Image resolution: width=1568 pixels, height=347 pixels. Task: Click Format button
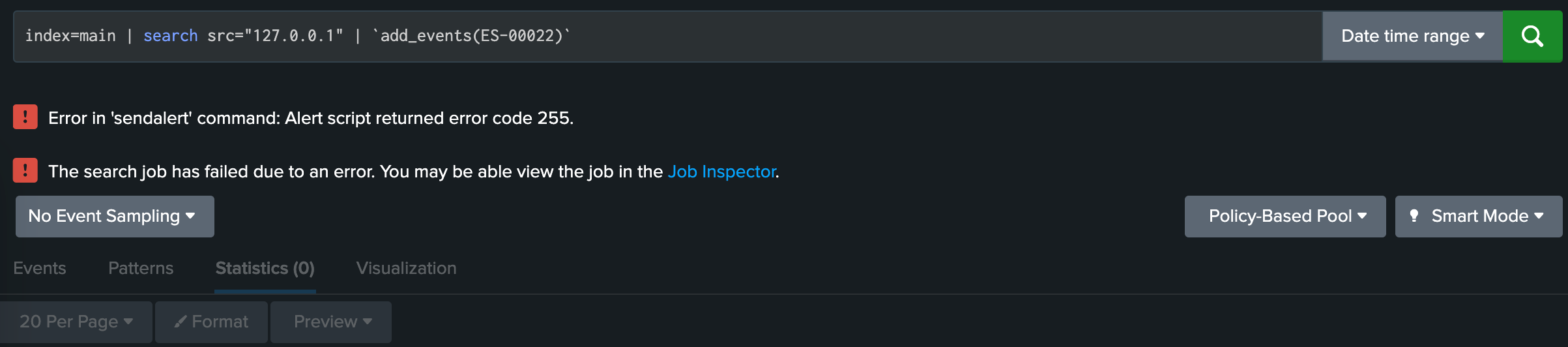[x=211, y=322]
